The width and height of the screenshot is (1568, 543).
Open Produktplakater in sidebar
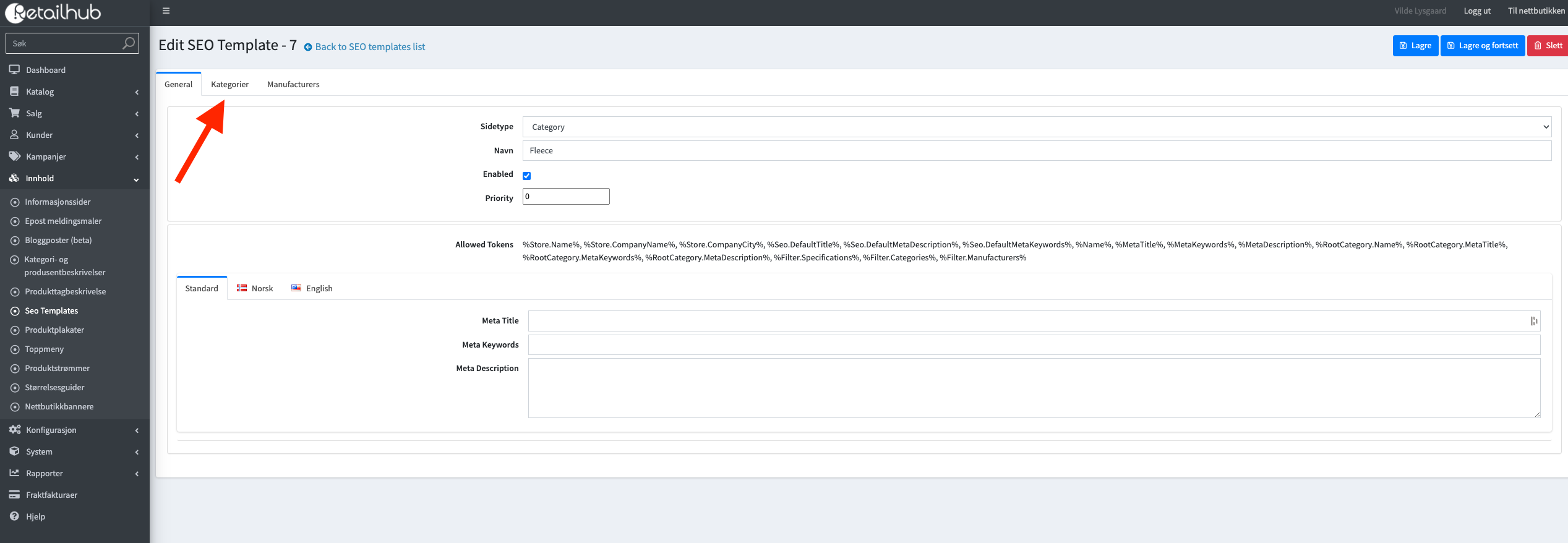point(54,330)
